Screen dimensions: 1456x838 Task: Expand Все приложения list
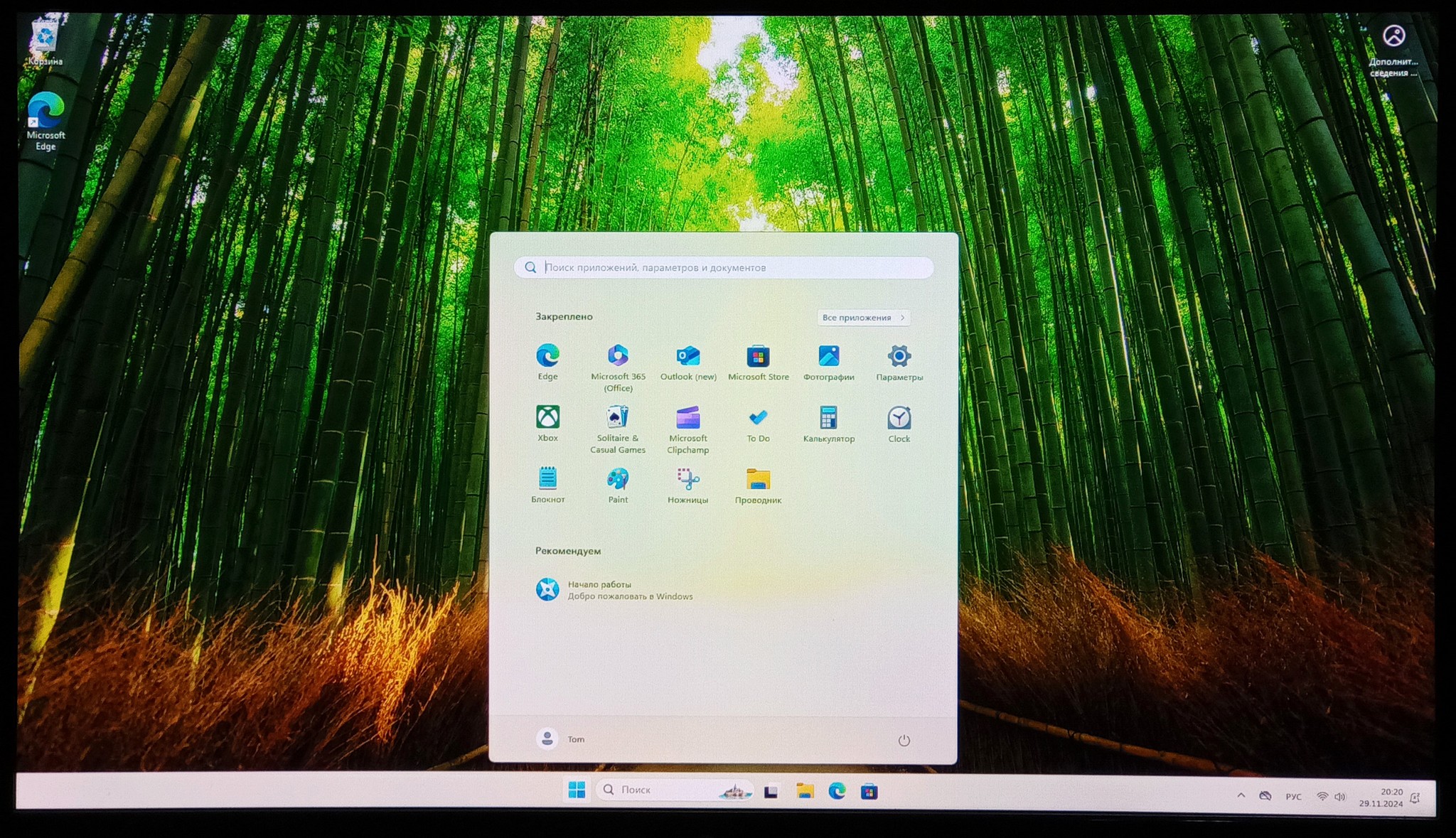(x=862, y=318)
